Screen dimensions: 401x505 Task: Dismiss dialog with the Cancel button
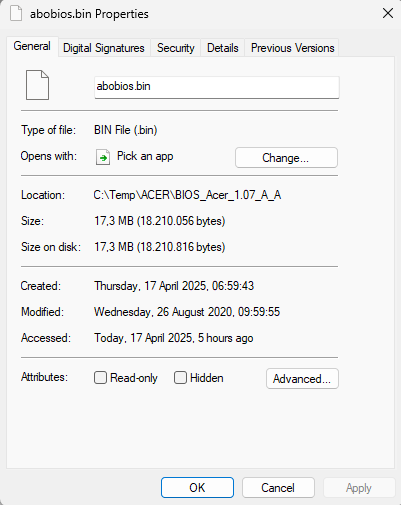click(x=278, y=488)
